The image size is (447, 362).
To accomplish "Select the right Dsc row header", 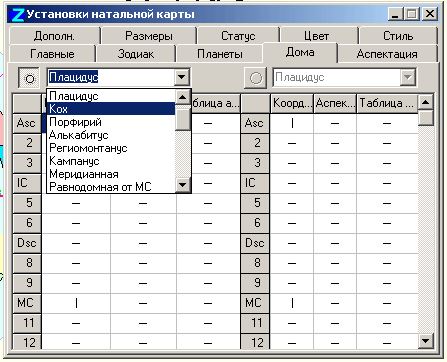I will click(255, 243).
